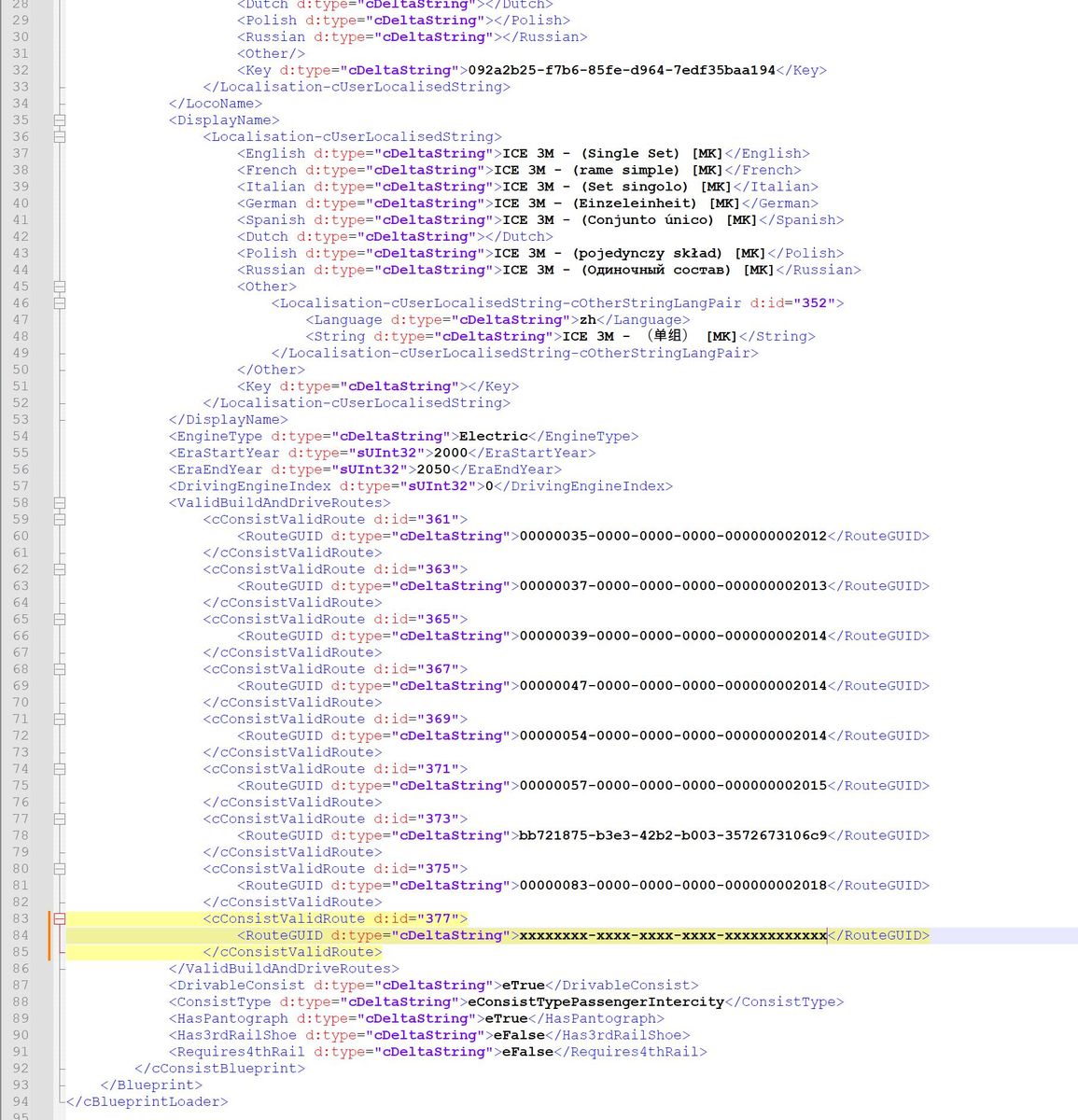1078x1120 pixels.
Task: Collapse the highlighted cConsistValidRoute id 377 fold marker
Action: tap(60, 918)
